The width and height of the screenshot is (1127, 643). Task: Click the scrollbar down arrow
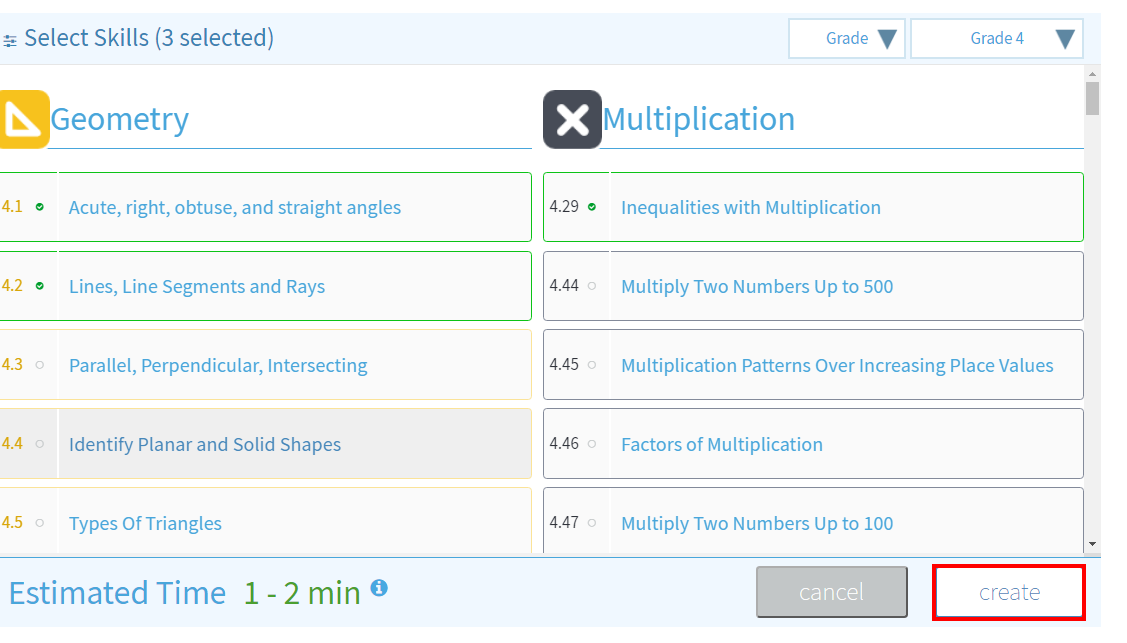point(1092,544)
